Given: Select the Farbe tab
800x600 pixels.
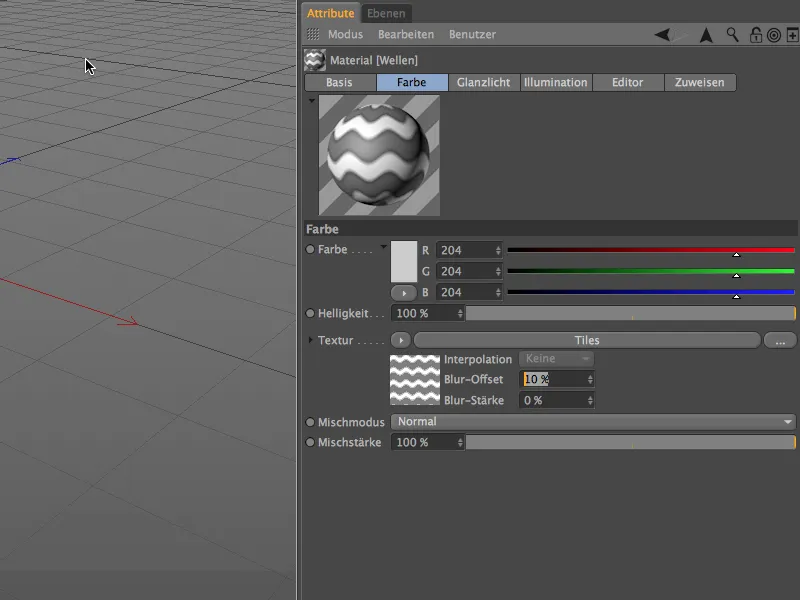Looking at the screenshot, I should click(x=412, y=82).
